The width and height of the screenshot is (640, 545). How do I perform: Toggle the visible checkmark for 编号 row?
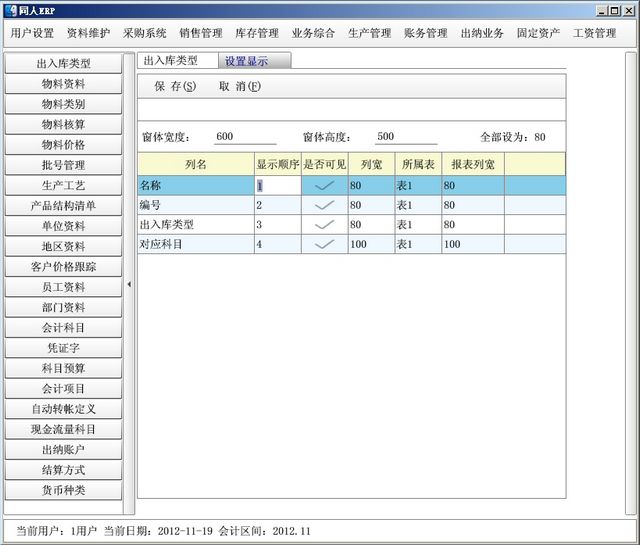(324, 205)
